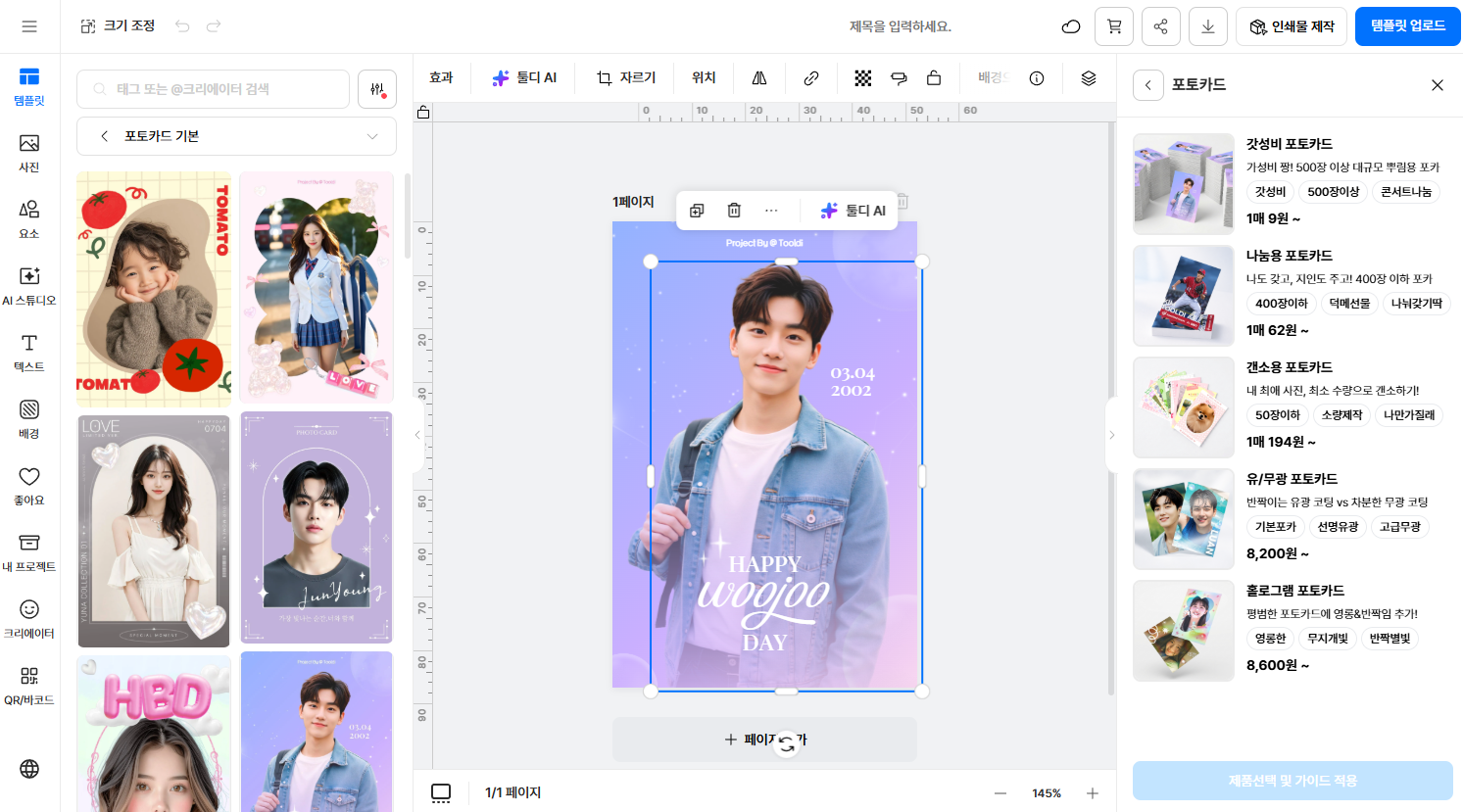Screen dimensions: 1463x812
Task: Go back with 포토카드 panel chevron button
Action: tap(1148, 85)
